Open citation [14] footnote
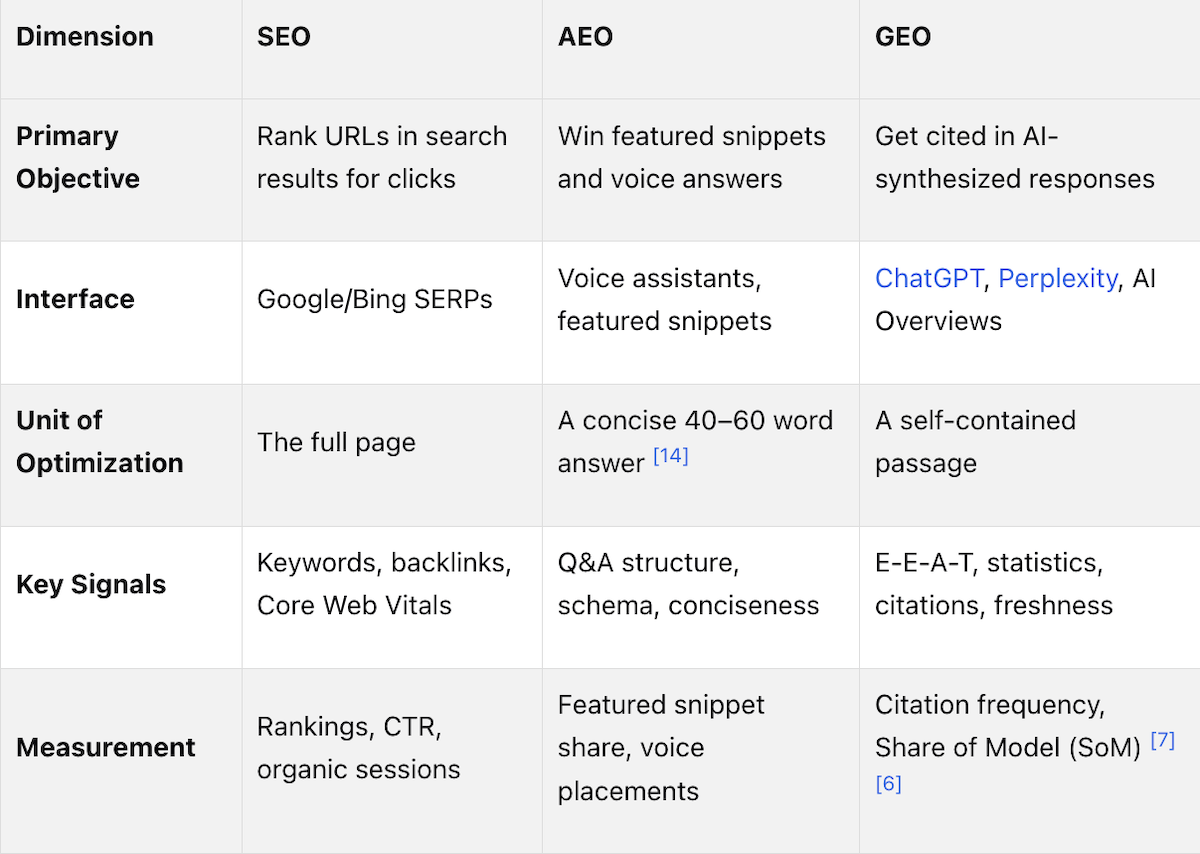This screenshot has height=854, width=1200. (671, 457)
